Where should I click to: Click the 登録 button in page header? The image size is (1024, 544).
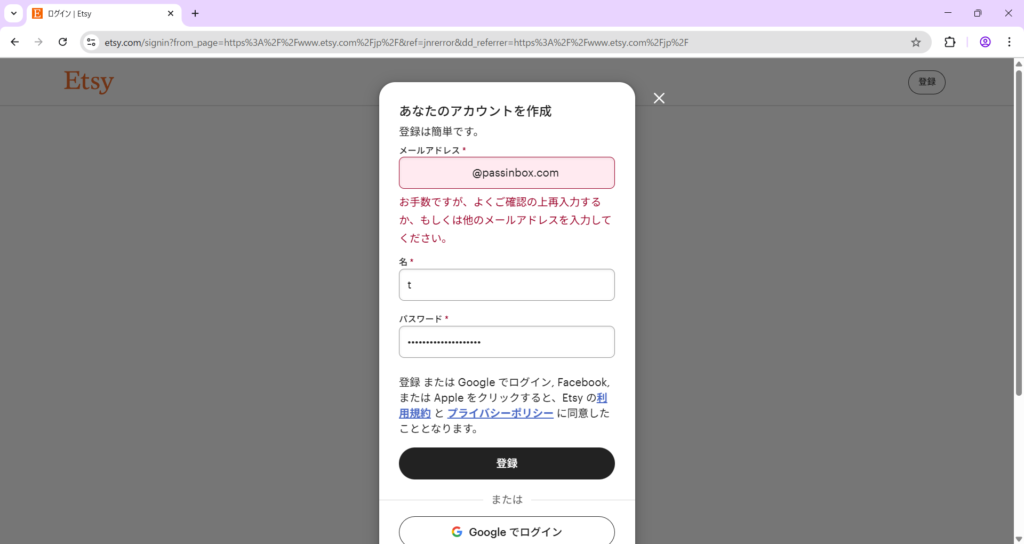[x=927, y=82]
